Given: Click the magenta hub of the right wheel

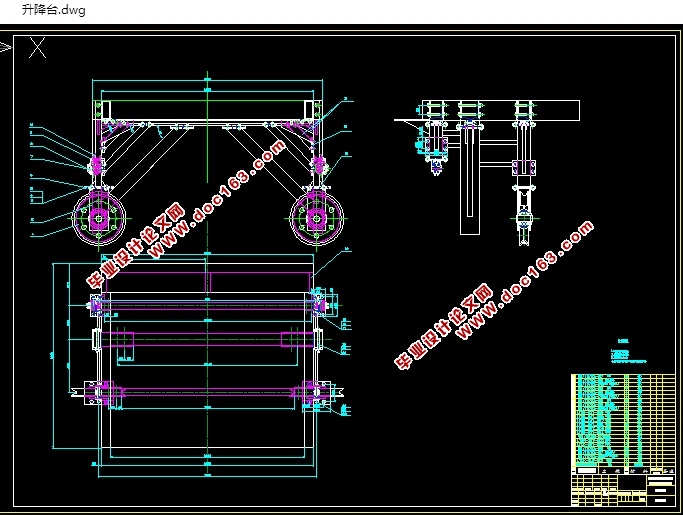Looking at the screenshot, I should 317,218.
